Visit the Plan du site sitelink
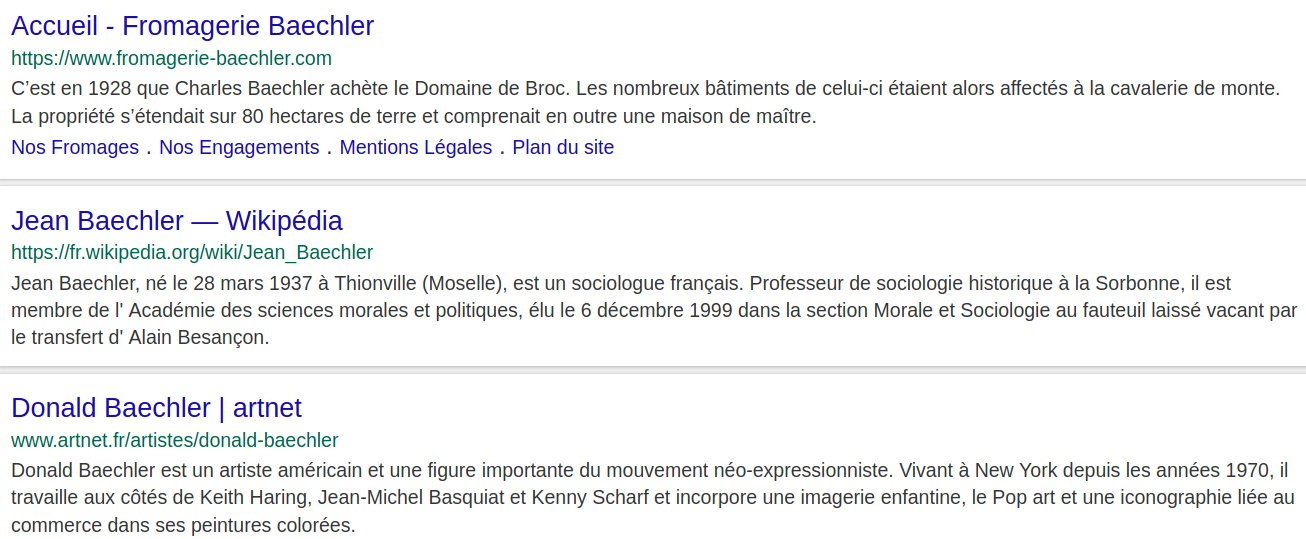The height and width of the screenshot is (539, 1306). click(563, 148)
